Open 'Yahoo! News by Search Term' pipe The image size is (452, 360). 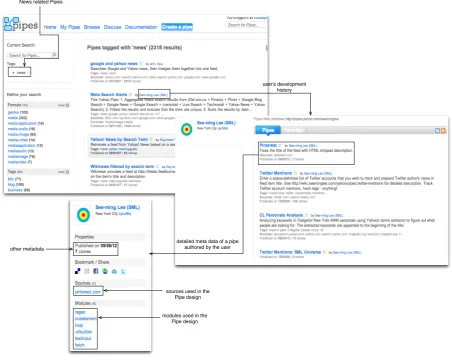point(119,139)
